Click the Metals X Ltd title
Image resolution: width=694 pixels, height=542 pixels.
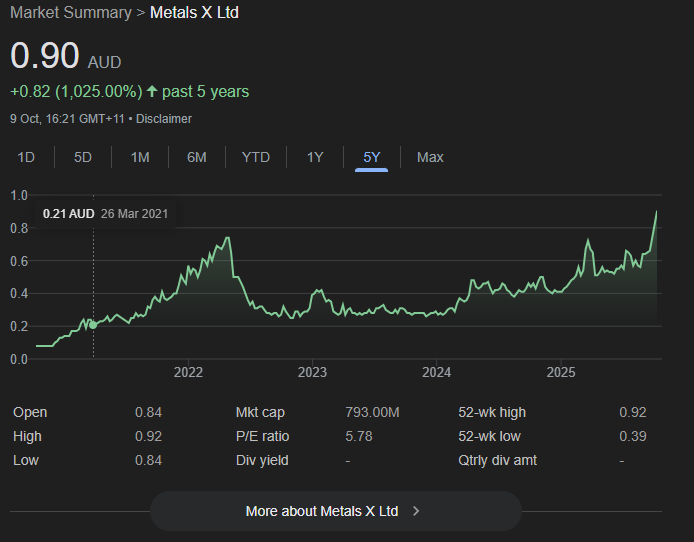[194, 12]
